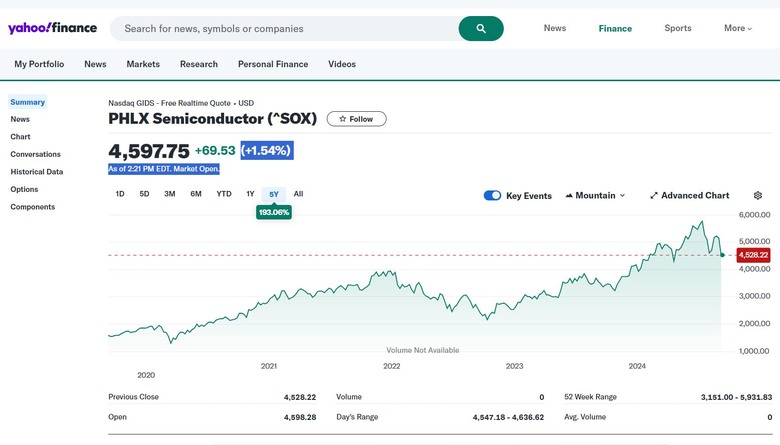Open the Mountain chart type dropdown
This screenshot has width=780, height=445.
click(595, 195)
